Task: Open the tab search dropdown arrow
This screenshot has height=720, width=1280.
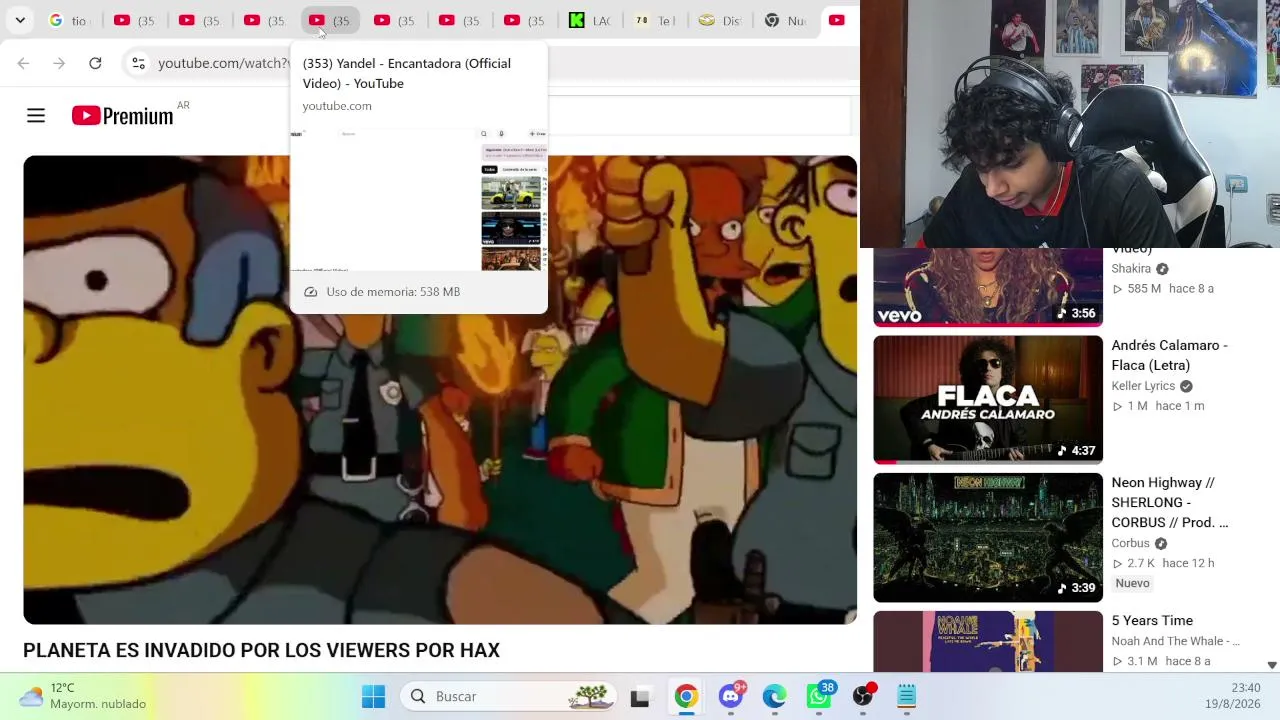Action: [x=20, y=20]
